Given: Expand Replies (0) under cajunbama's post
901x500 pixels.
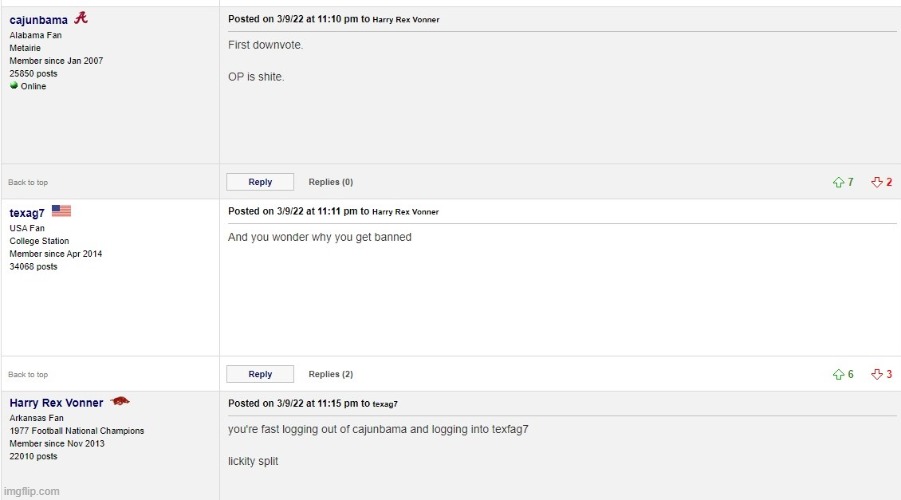Looking at the screenshot, I should coord(330,182).
